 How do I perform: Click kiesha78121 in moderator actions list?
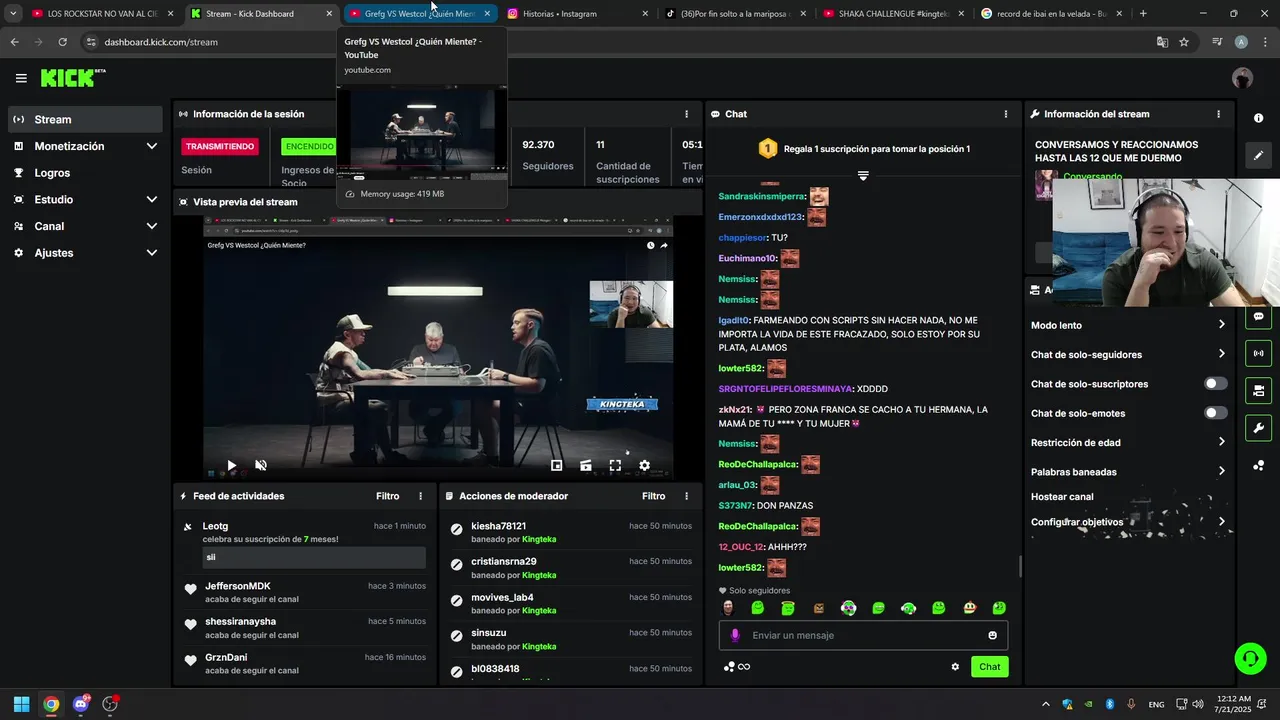tap(498, 526)
